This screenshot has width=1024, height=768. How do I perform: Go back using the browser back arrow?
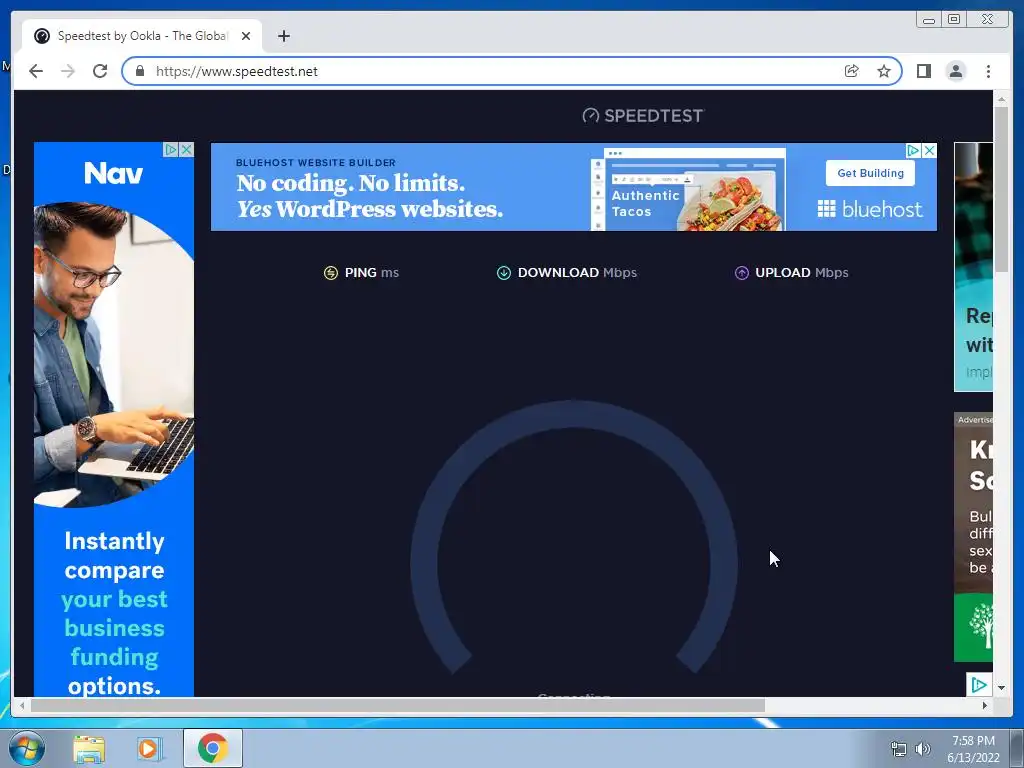click(x=36, y=71)
